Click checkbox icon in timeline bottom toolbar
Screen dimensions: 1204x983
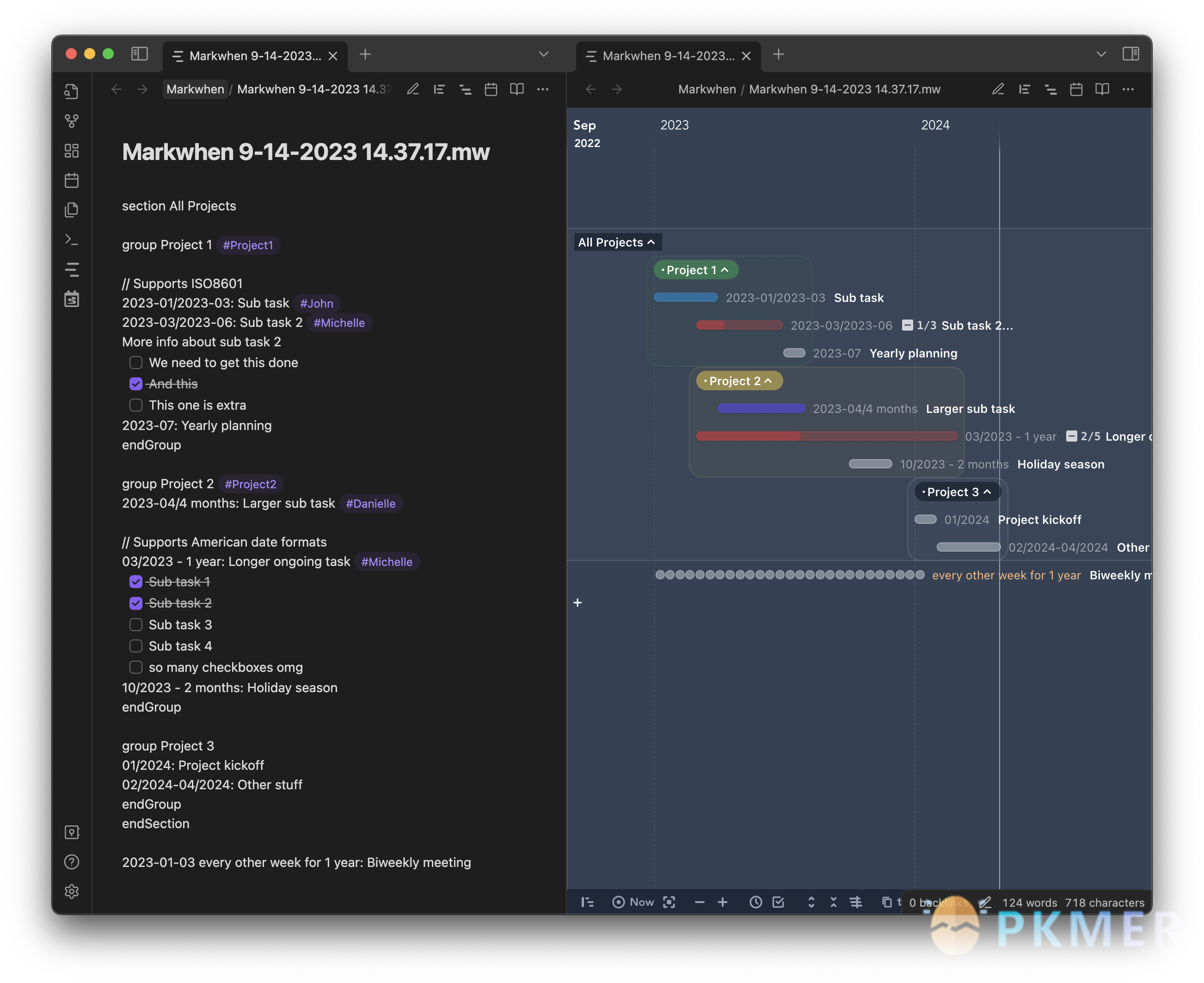[x=779, y=902]
